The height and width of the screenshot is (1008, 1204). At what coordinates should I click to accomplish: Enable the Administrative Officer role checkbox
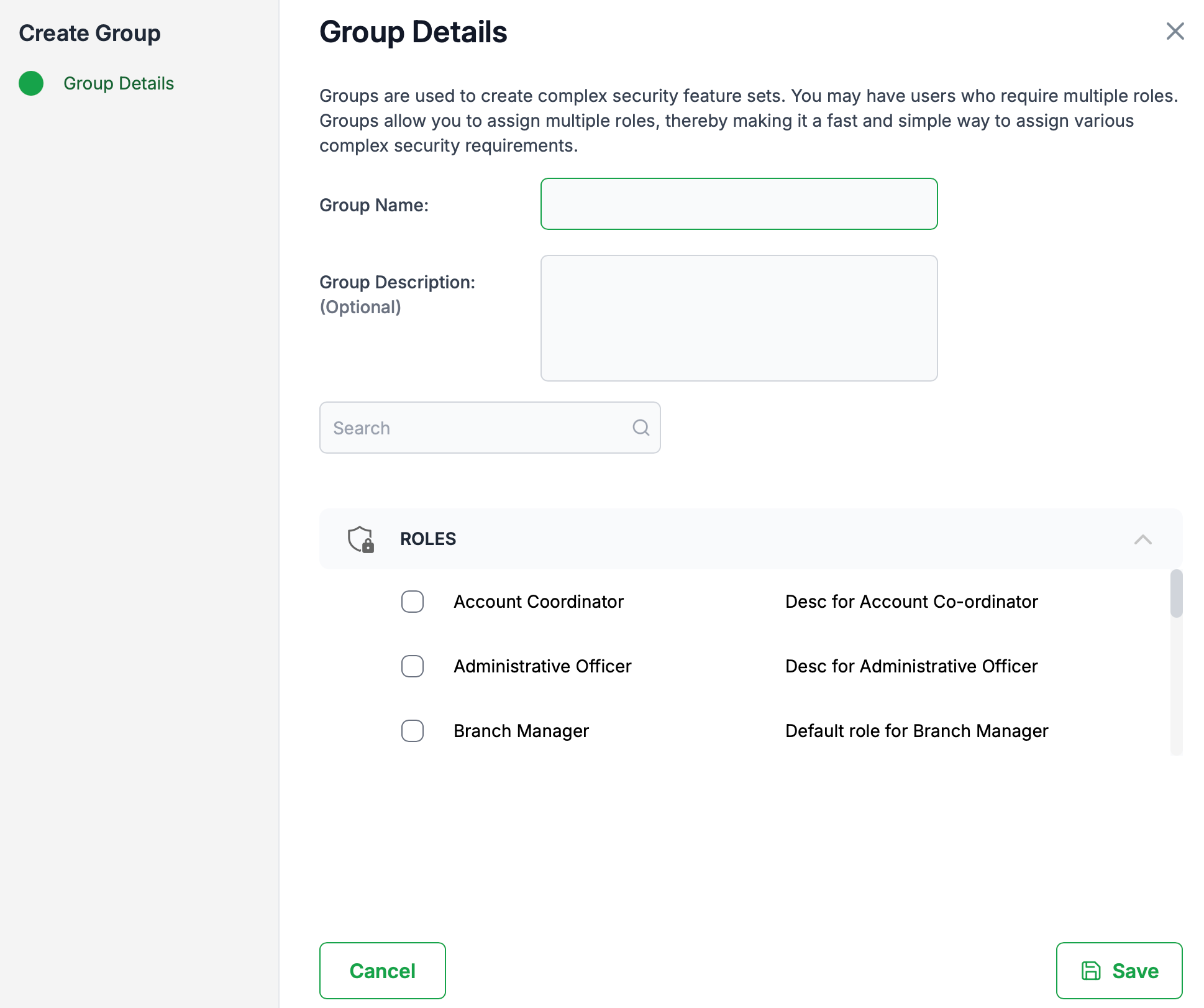[413, 666]
